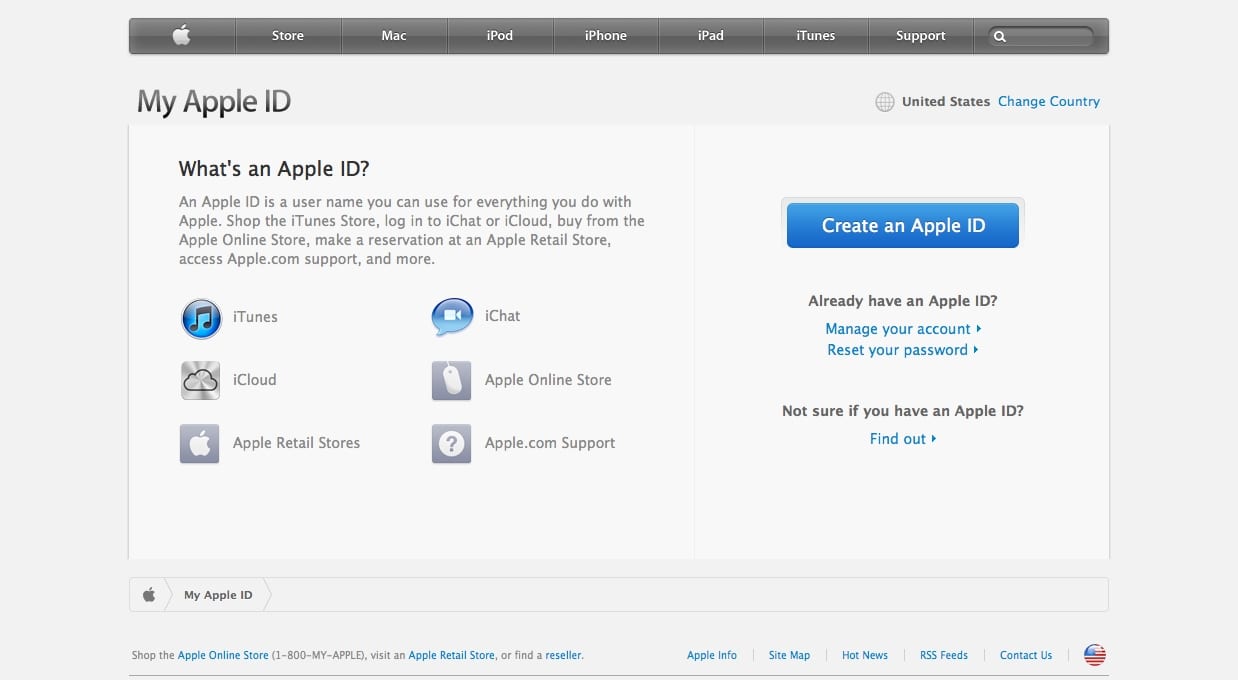
Task: Click the magnifying glass search icon
Action: (x=999, y=37)
